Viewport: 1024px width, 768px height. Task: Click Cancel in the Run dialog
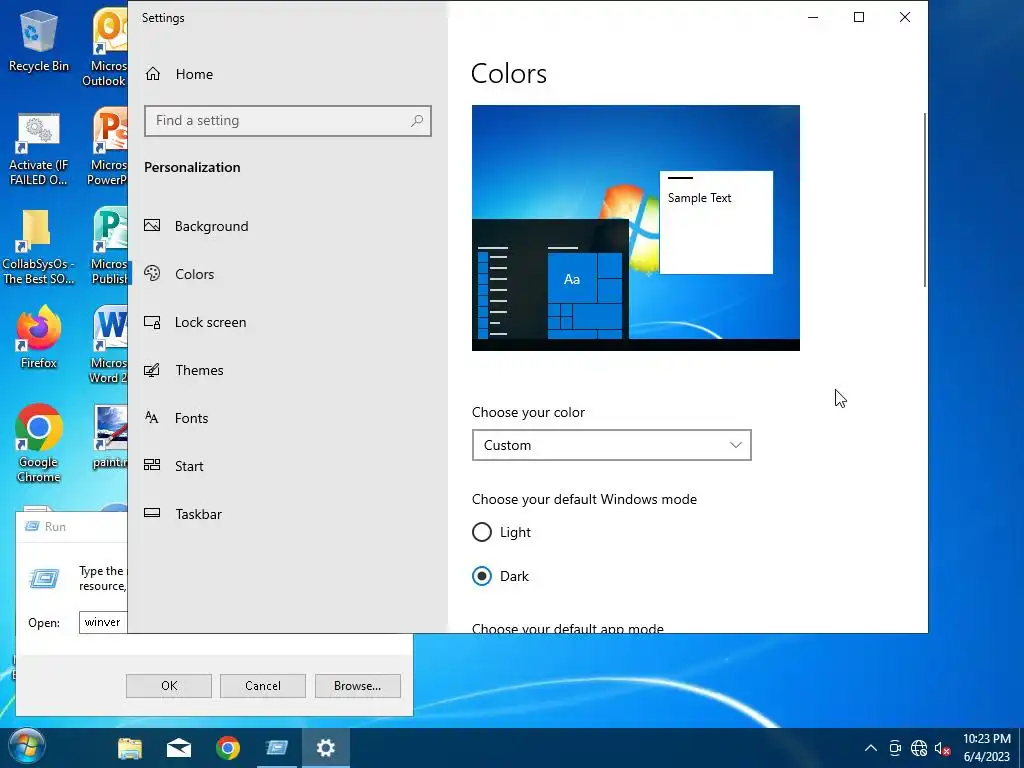point(263,686)
